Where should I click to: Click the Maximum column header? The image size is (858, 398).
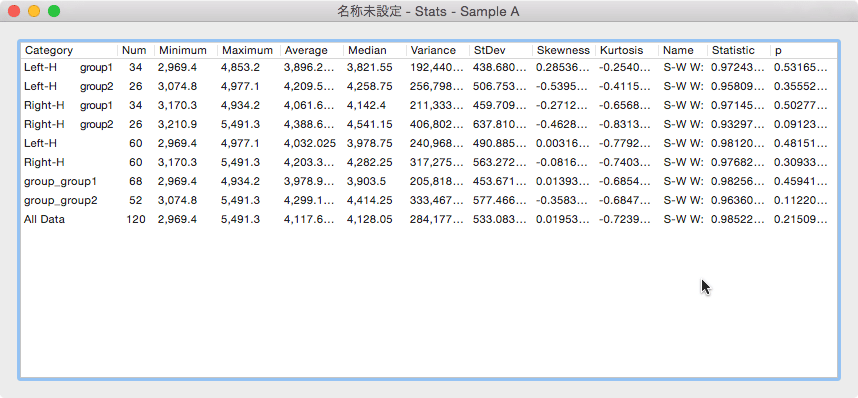249,50
